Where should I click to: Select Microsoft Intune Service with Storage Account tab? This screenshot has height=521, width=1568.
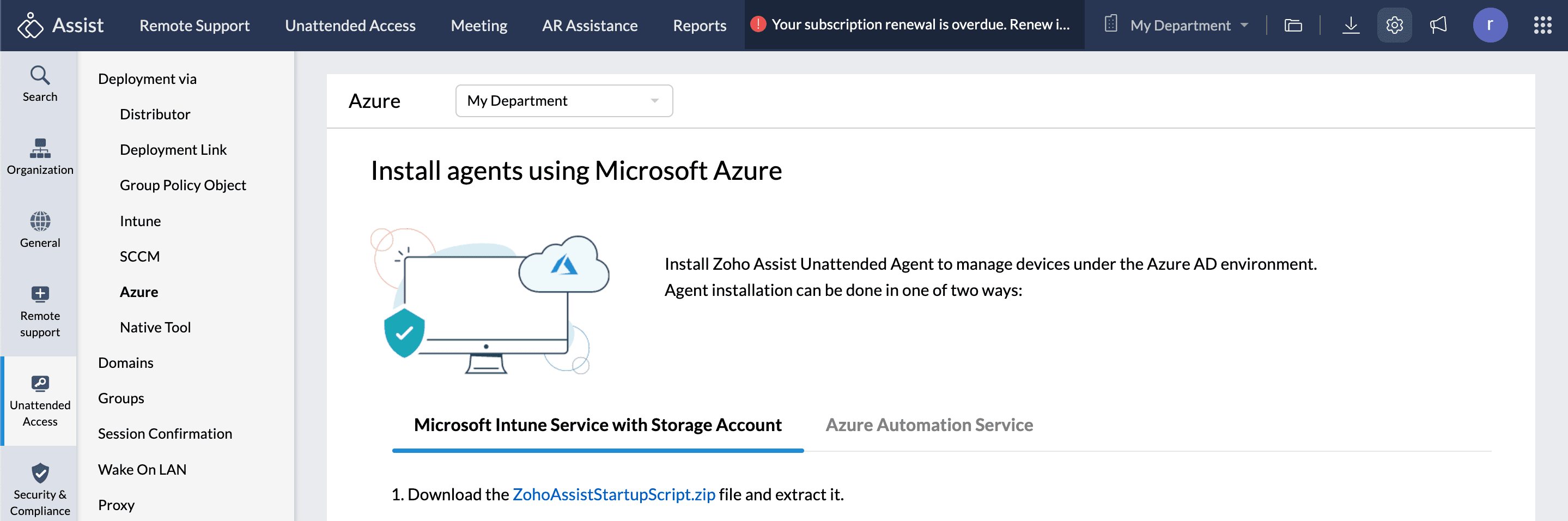tap(598, 425)
